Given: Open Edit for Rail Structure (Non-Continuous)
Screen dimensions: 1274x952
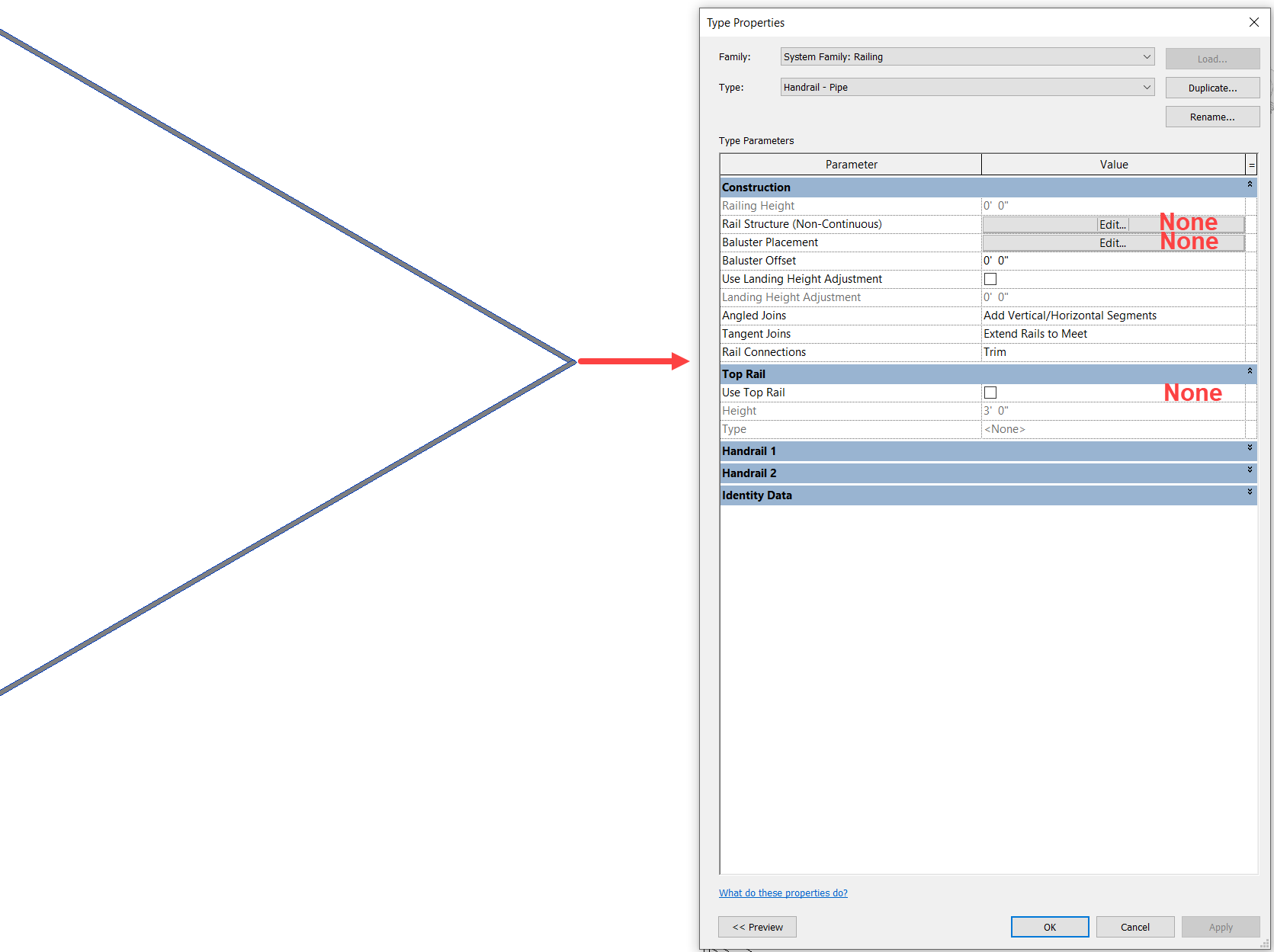Looking at the screenshot, I should (1112, 224).
